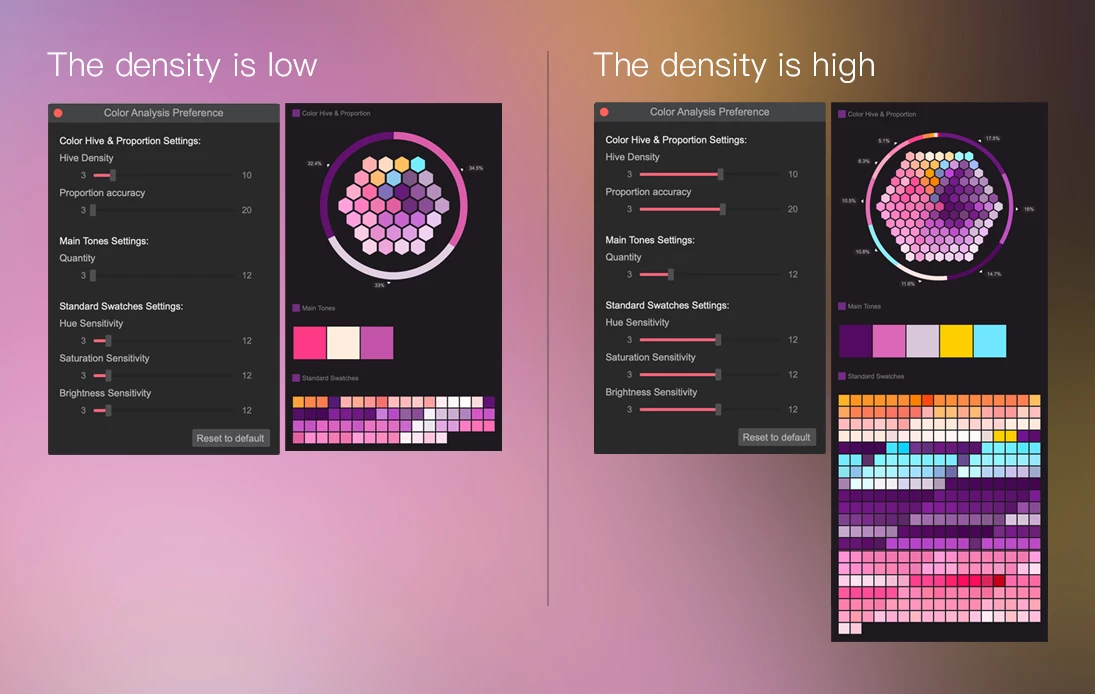Click 'Color Analysis Preference' title in low-density window

click(x=163, y=113)
